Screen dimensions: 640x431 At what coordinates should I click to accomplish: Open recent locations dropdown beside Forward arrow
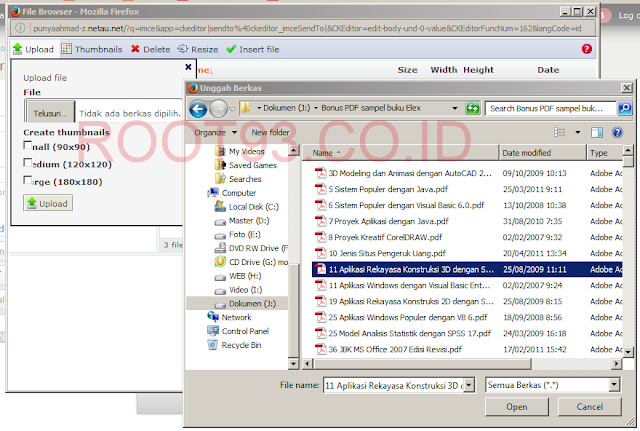232,109
